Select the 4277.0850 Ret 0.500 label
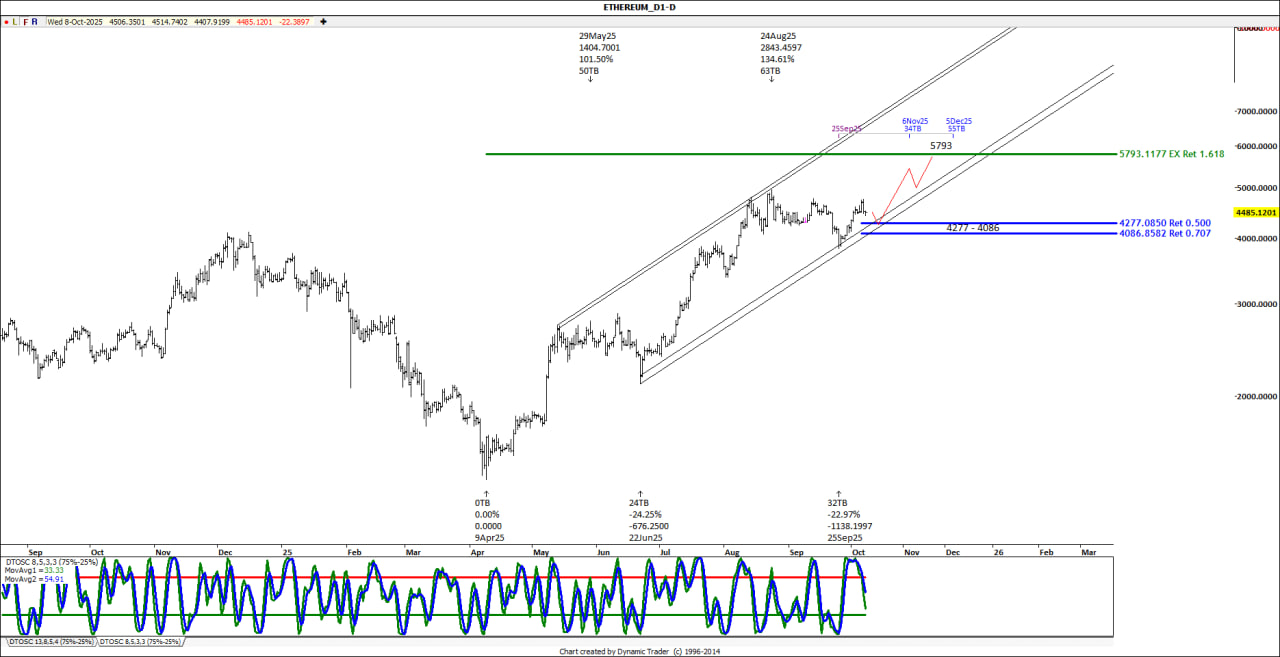Screen dimensions: 1280x657 click(1165, 223)
